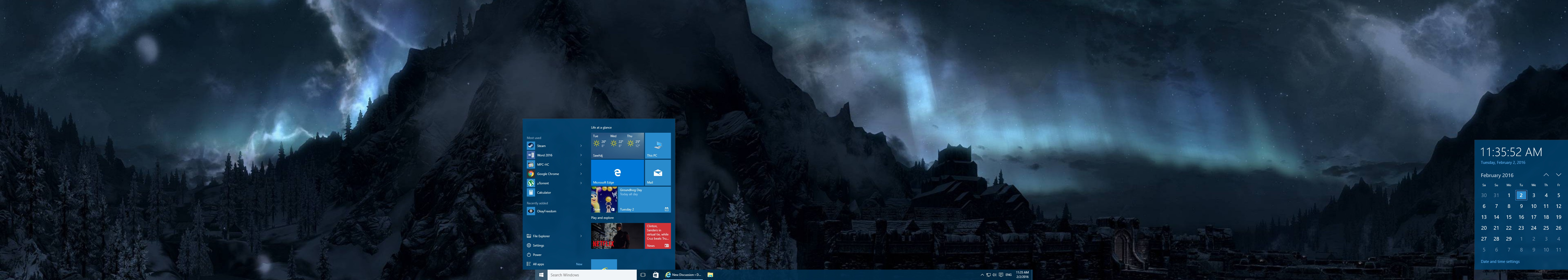Show hidden system tray icons
The height and width of the screenshot is (280, 1568).
(982, 275)
